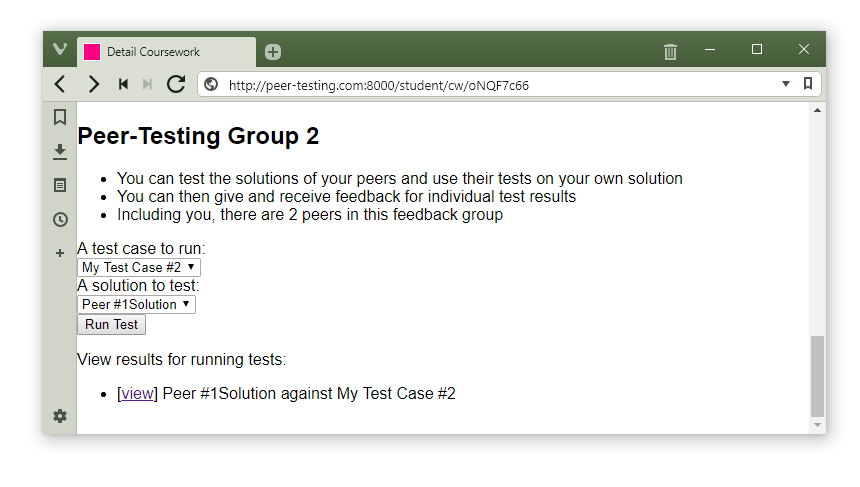Open the Bookmarks side panel

pos(60,117)
